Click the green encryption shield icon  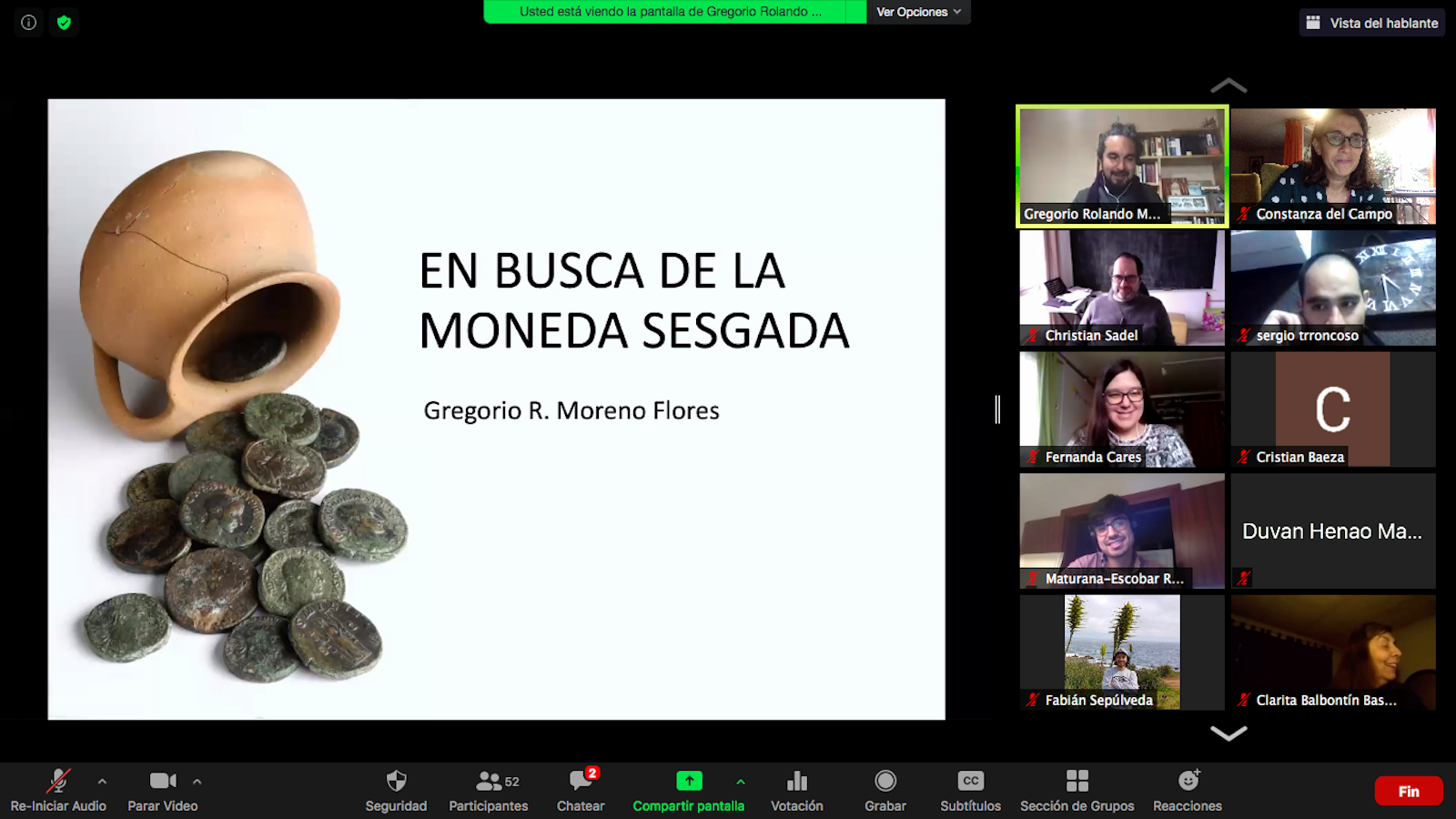[x=64, y=23]
